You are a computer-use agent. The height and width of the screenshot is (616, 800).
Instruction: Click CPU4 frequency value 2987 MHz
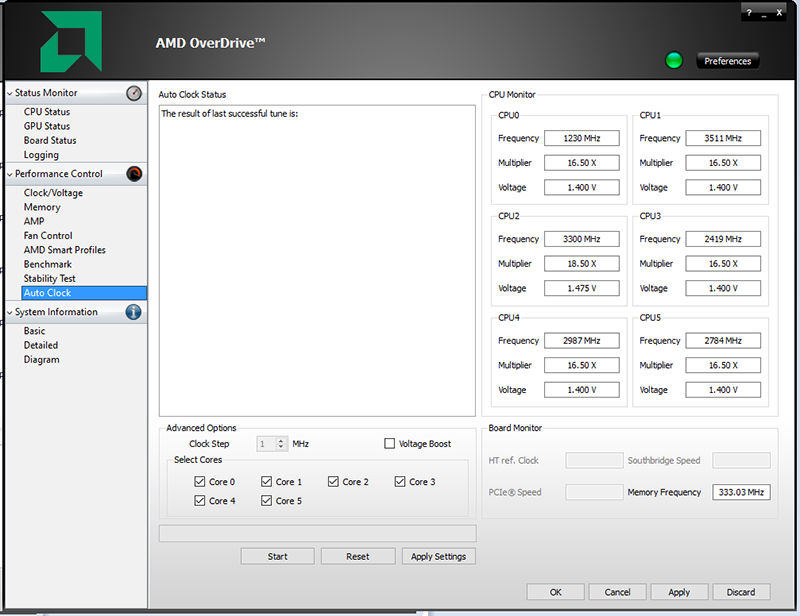point(582,340)
